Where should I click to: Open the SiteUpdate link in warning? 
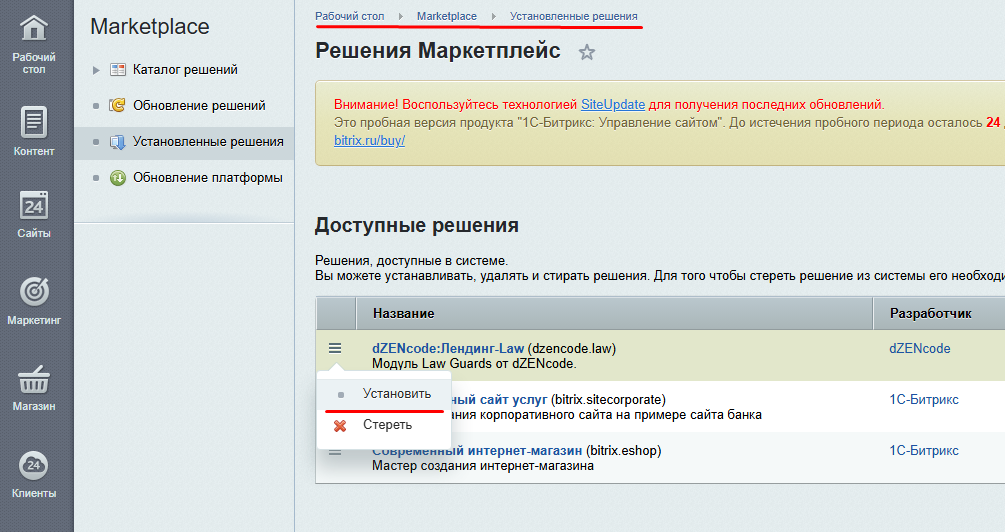tap(613, 104)
